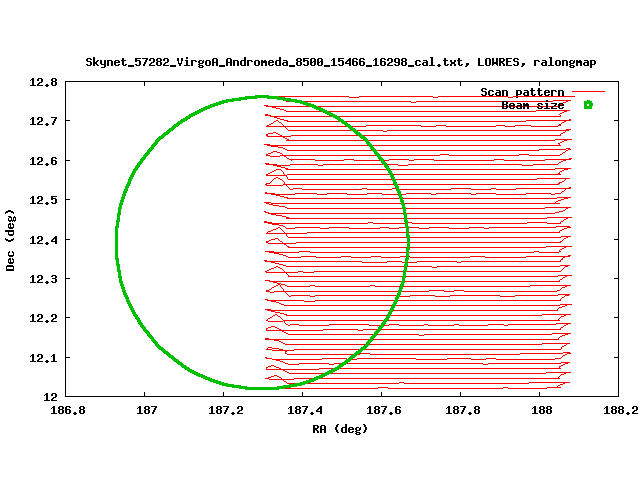This screenshot has width=640, height=480.
Task: Click the x-axis tick label 186.8
Action: point(68,410)
